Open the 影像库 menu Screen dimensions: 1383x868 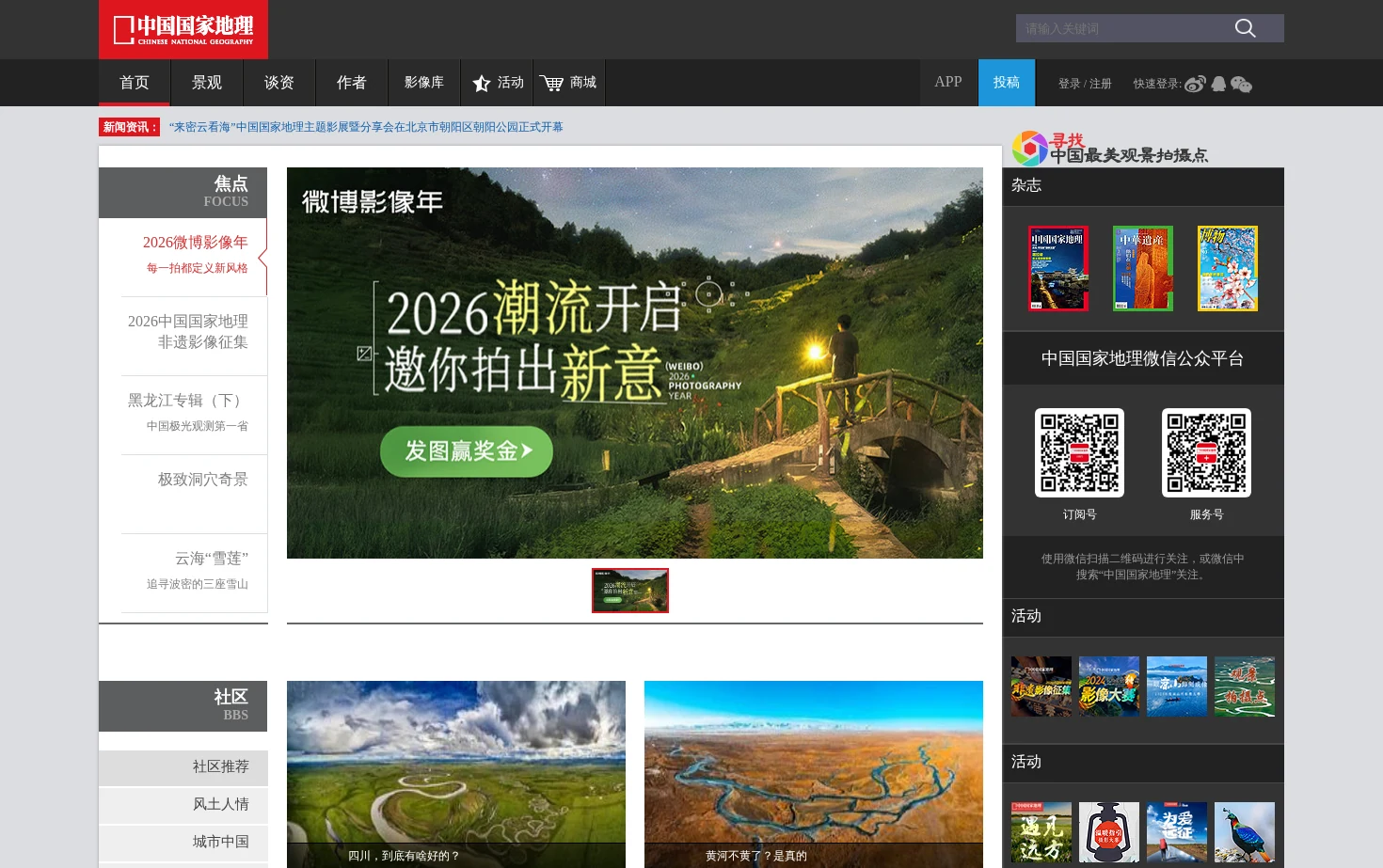(x=424, y=83)
